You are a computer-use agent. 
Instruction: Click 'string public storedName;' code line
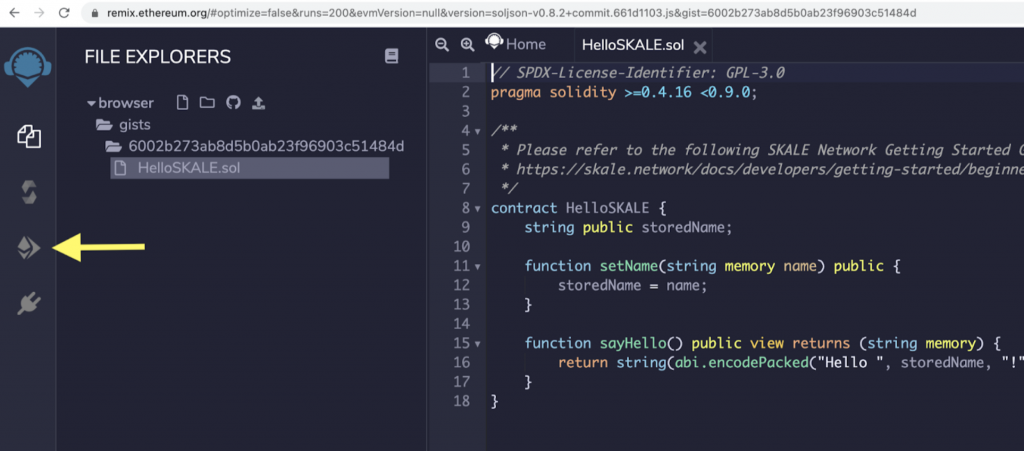click(629, 228)
